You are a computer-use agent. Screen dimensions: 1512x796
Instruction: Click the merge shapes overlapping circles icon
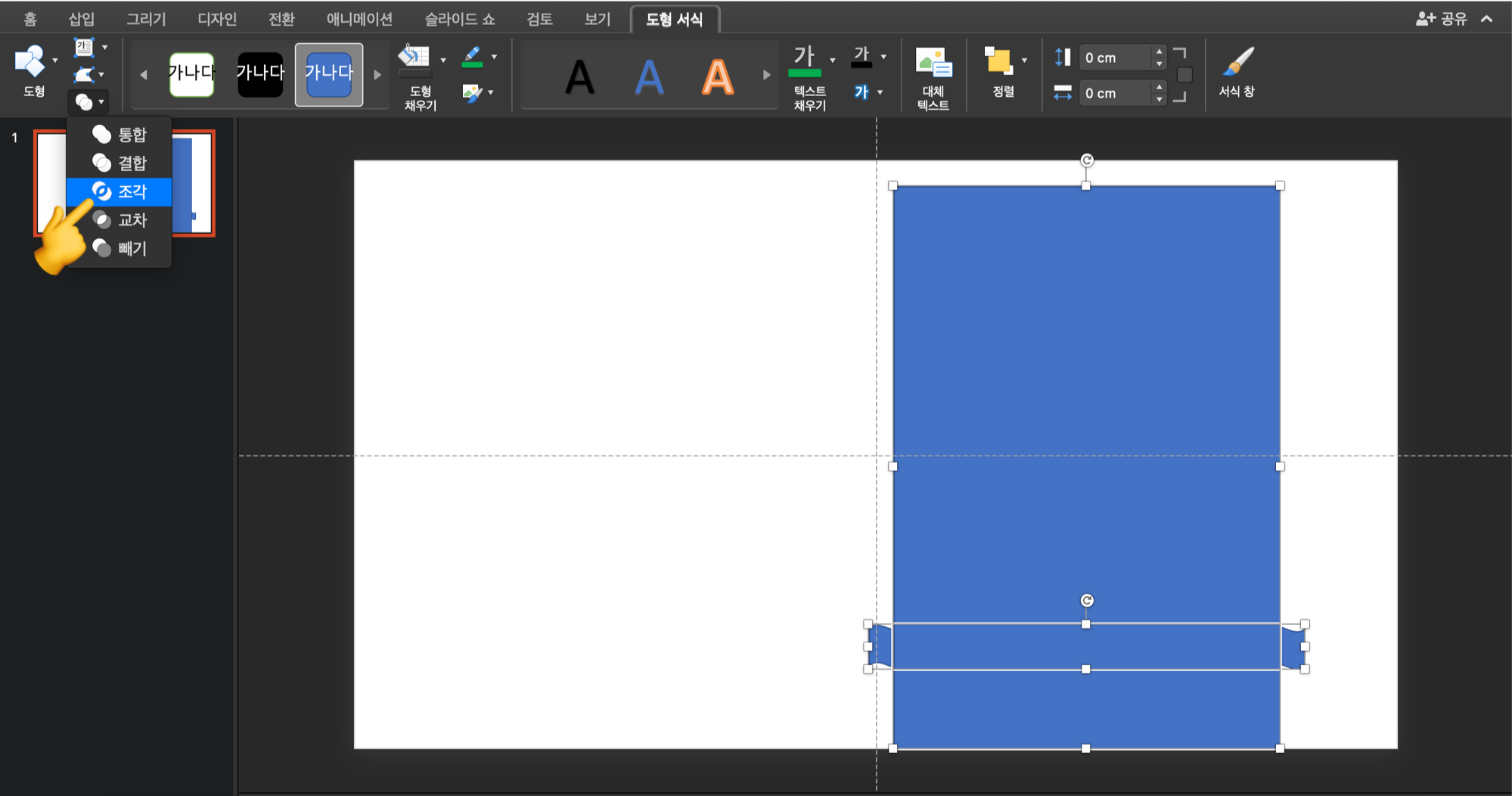coord(84,101)
